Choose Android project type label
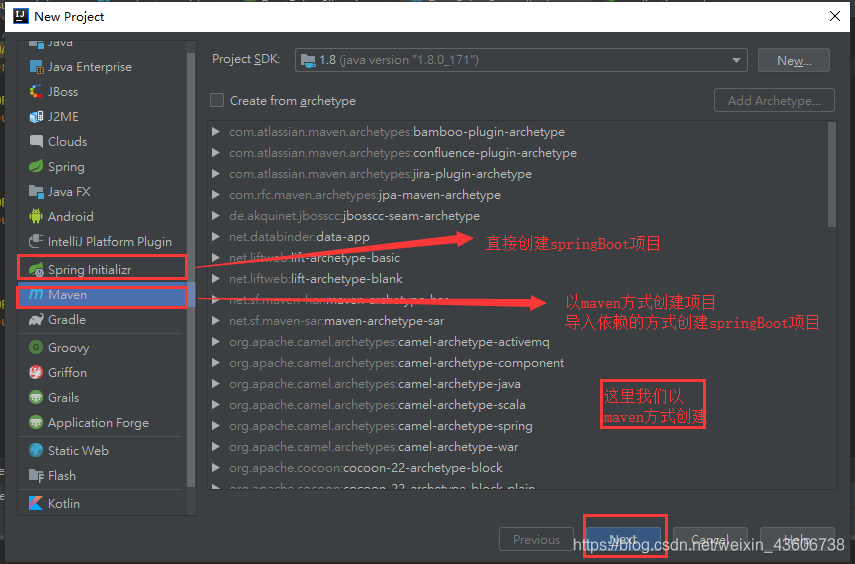 tap(70, 217)
